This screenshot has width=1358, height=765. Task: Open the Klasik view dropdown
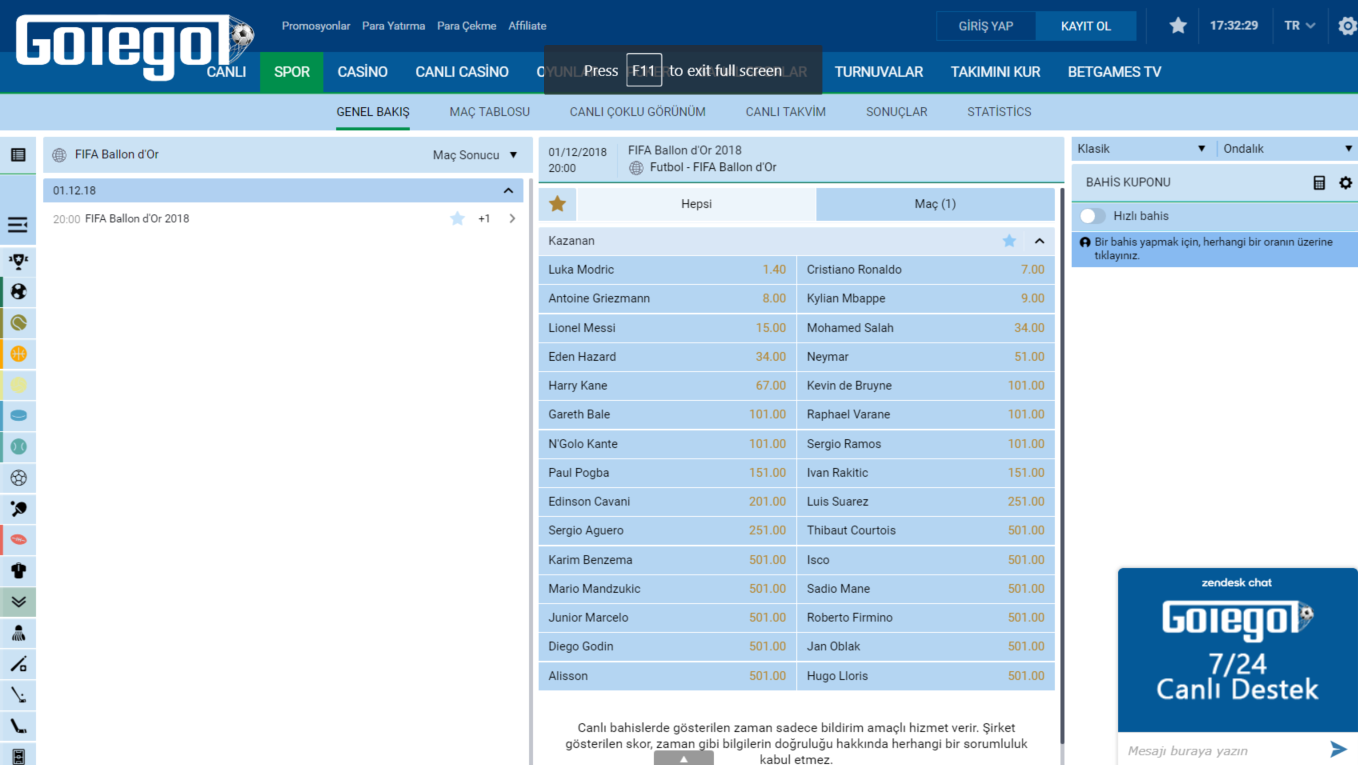(x=1142, y=149)
